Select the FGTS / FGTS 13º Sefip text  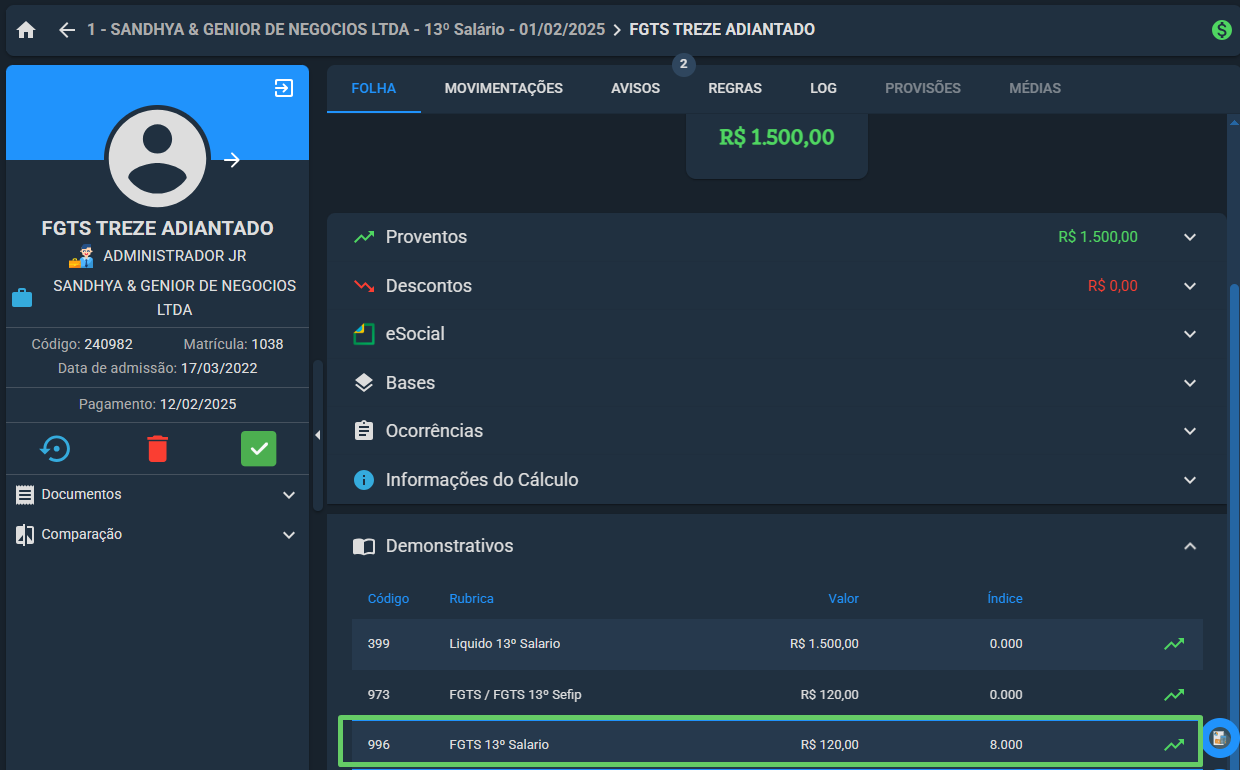(x=515, y=695)
